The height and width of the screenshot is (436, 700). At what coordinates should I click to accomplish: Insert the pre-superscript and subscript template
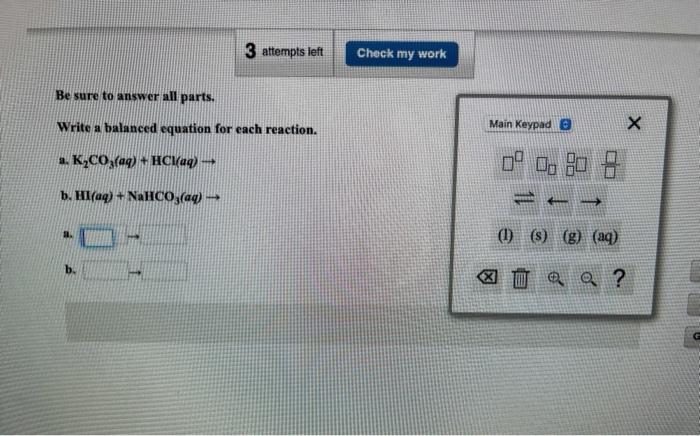pos(576,164)
